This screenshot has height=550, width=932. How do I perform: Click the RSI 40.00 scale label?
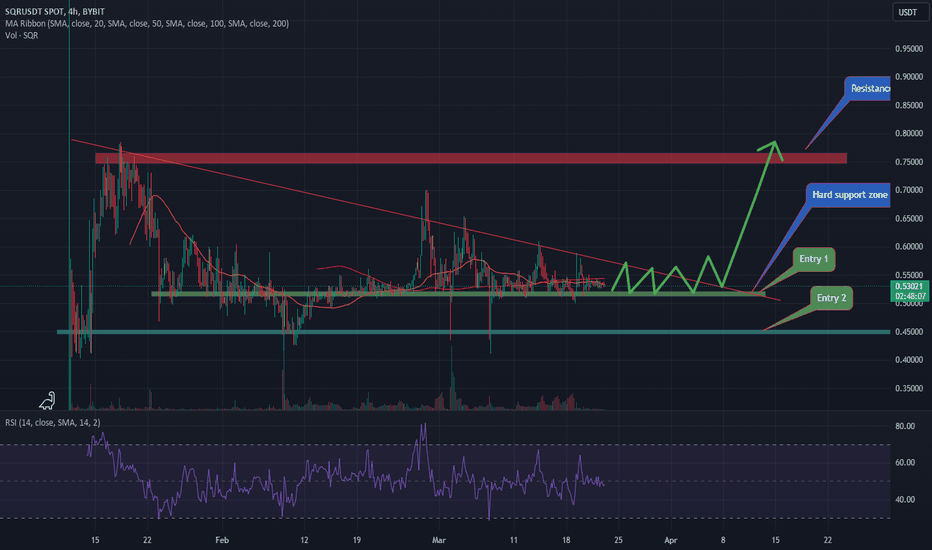(905, 499)
